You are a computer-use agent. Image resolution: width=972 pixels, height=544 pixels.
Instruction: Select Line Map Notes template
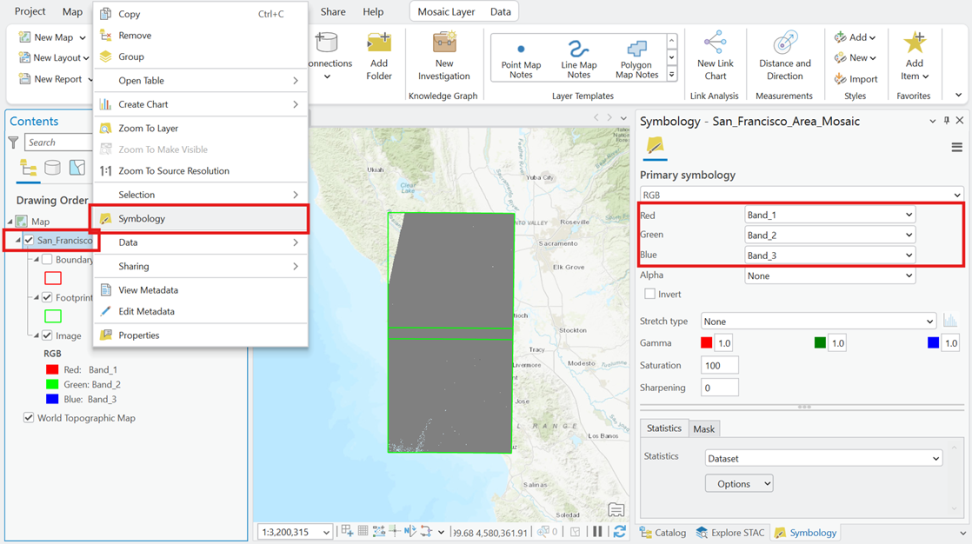click(578, 59)
